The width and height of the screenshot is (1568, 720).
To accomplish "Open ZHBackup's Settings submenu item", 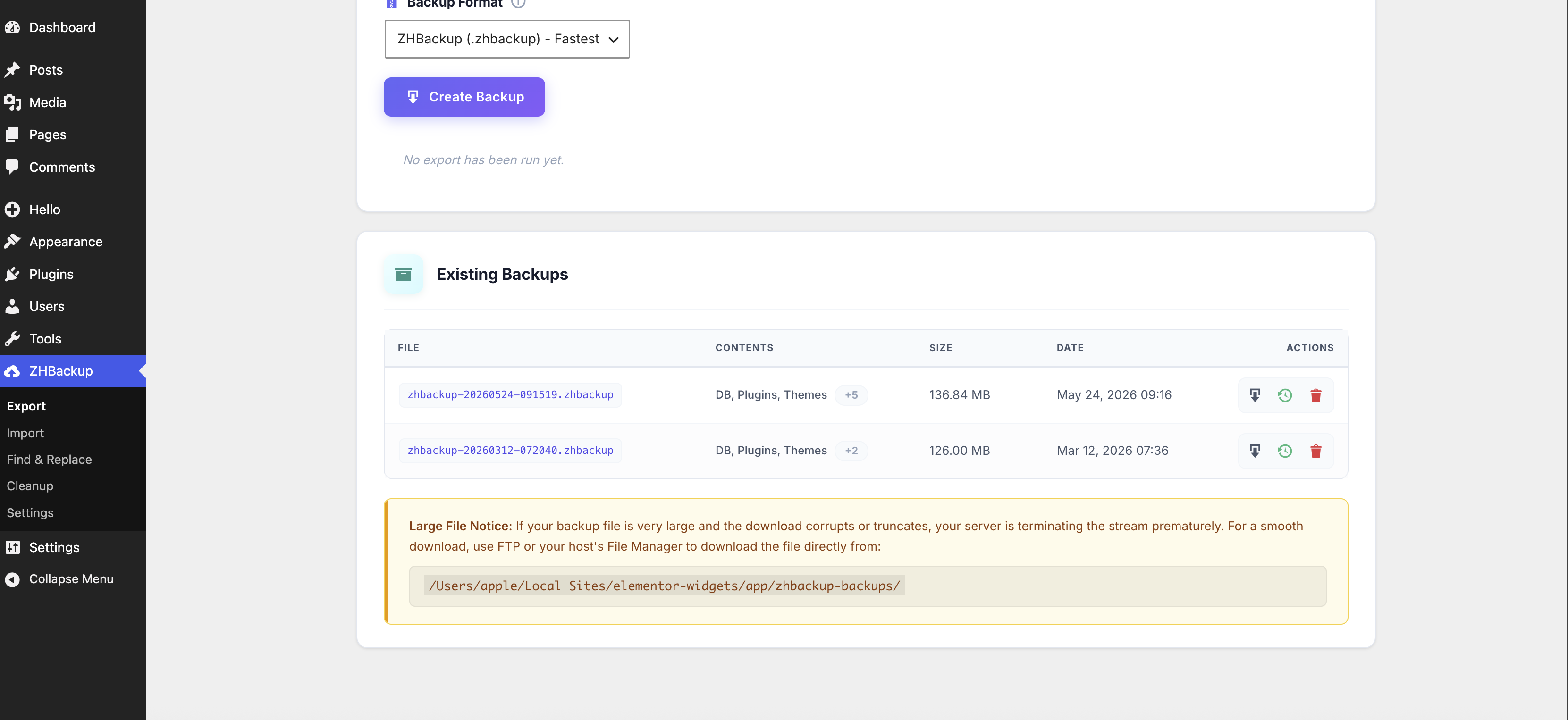I will (30, 512).
